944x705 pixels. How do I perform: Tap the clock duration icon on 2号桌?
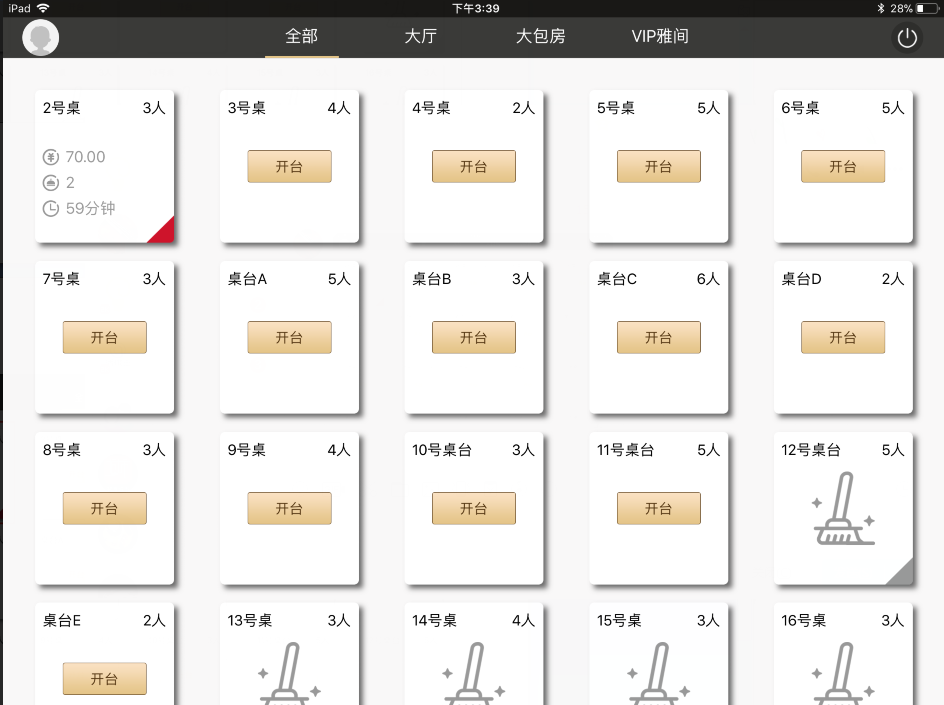pyautogui.click(x=51, y=209)
